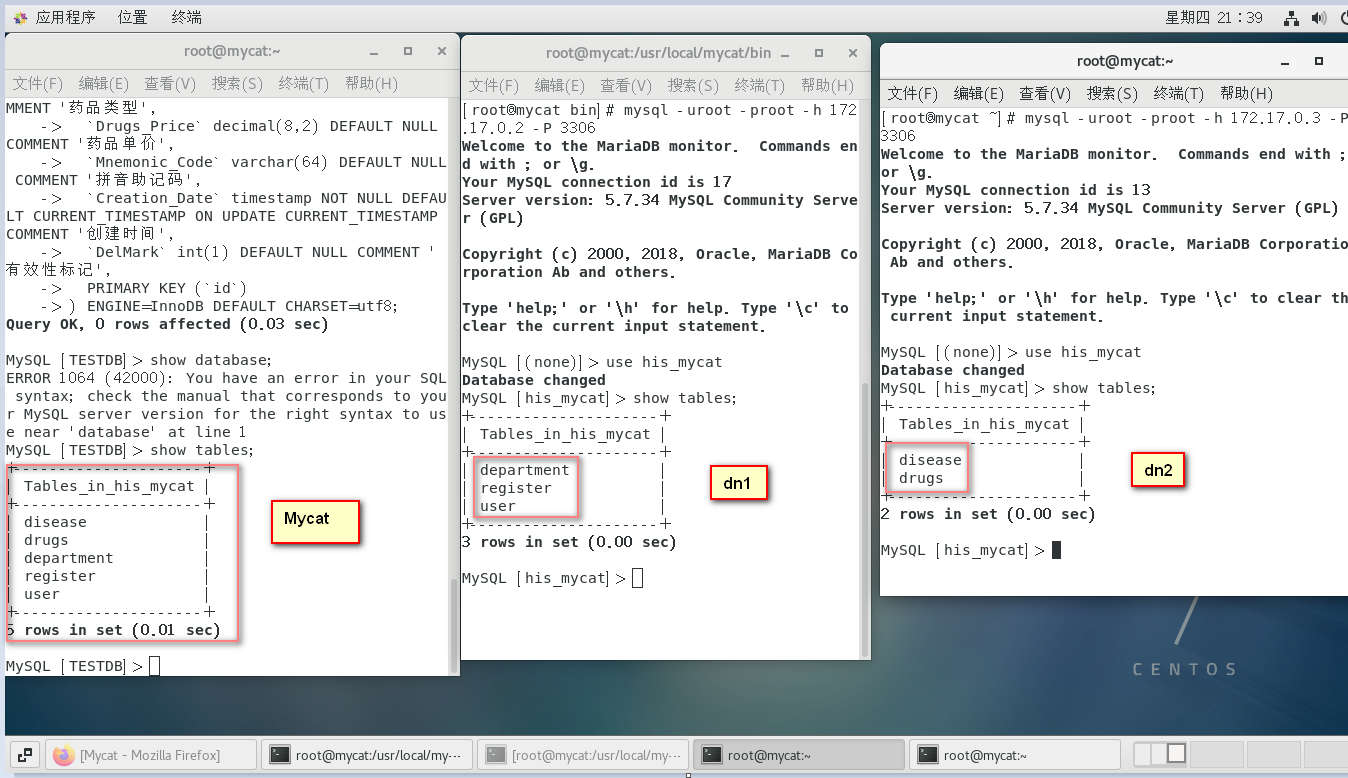Open the network status icon
This screenshot has height=778, width=1348.
[x=1291, y=17]
